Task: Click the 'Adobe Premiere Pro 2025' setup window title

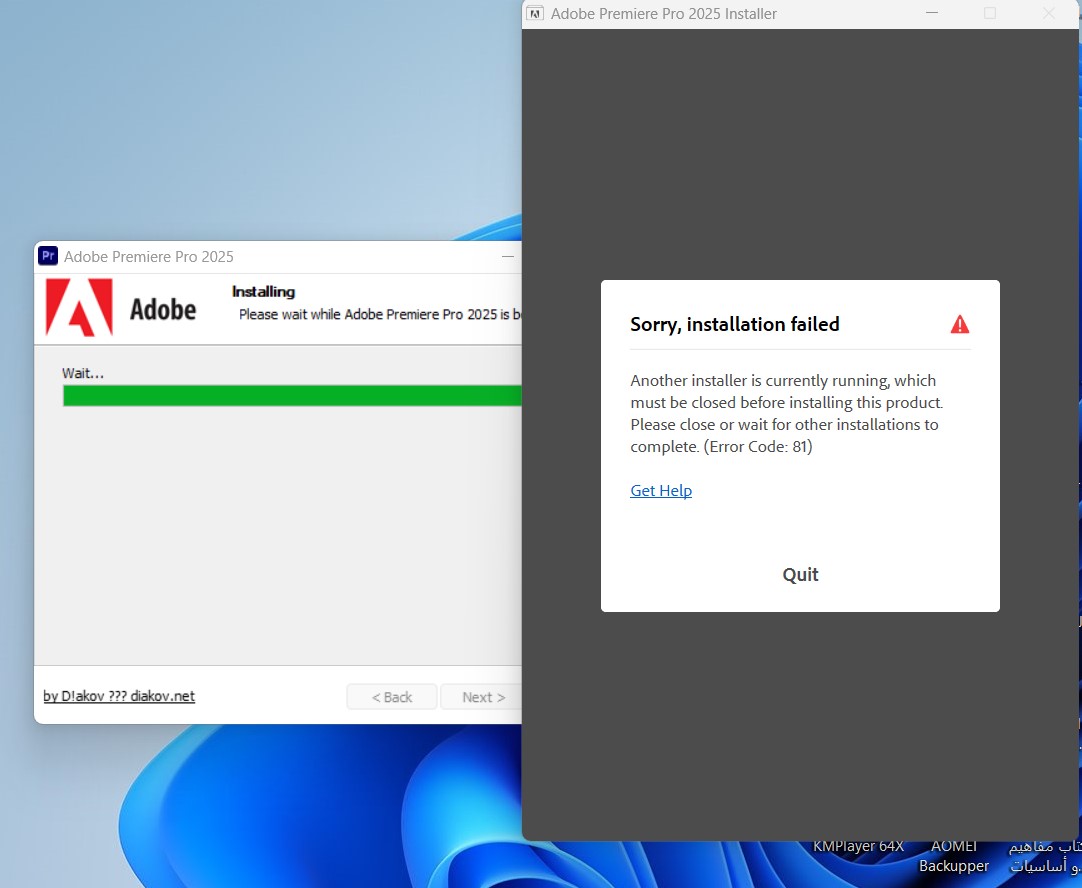Action: pyautogui.click(x=148, y=257)
